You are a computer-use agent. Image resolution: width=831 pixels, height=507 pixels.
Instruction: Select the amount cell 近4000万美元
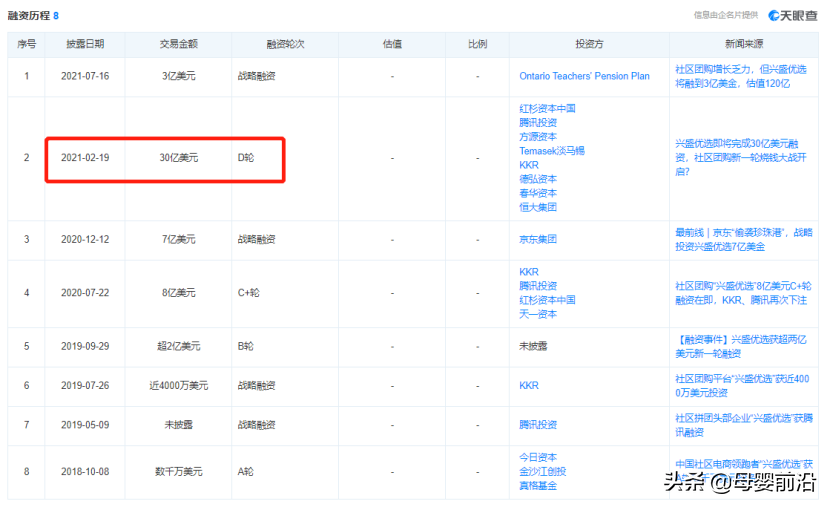coord(179,386)
